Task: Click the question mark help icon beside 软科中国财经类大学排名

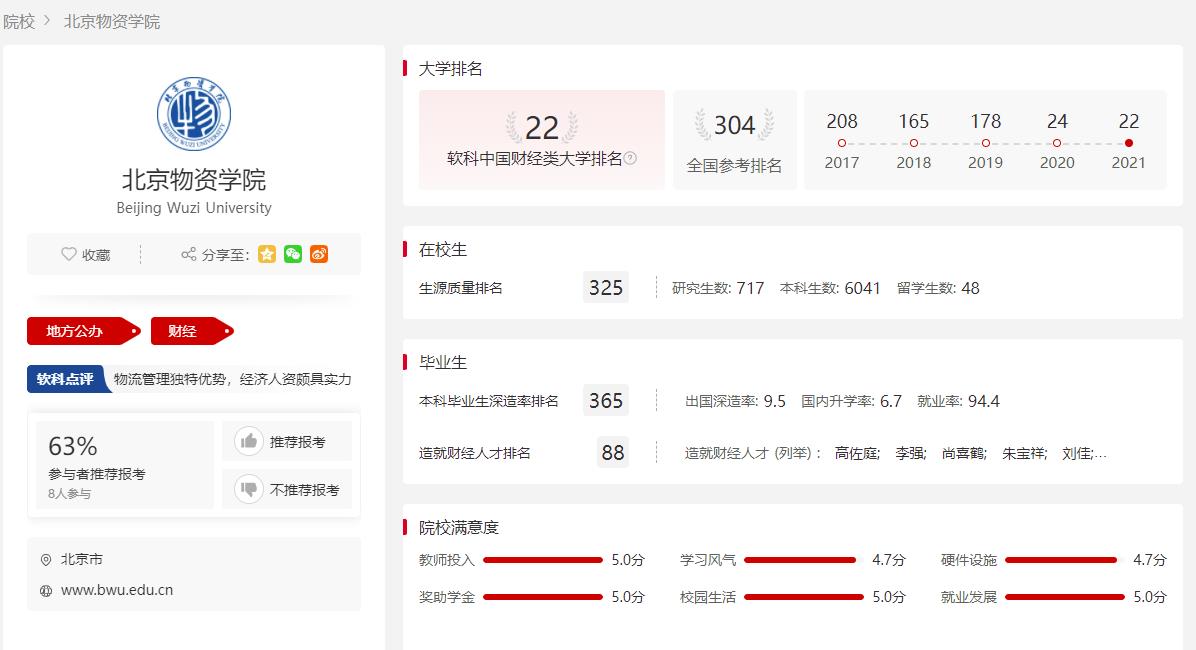Action: click(x=630, y=158)
